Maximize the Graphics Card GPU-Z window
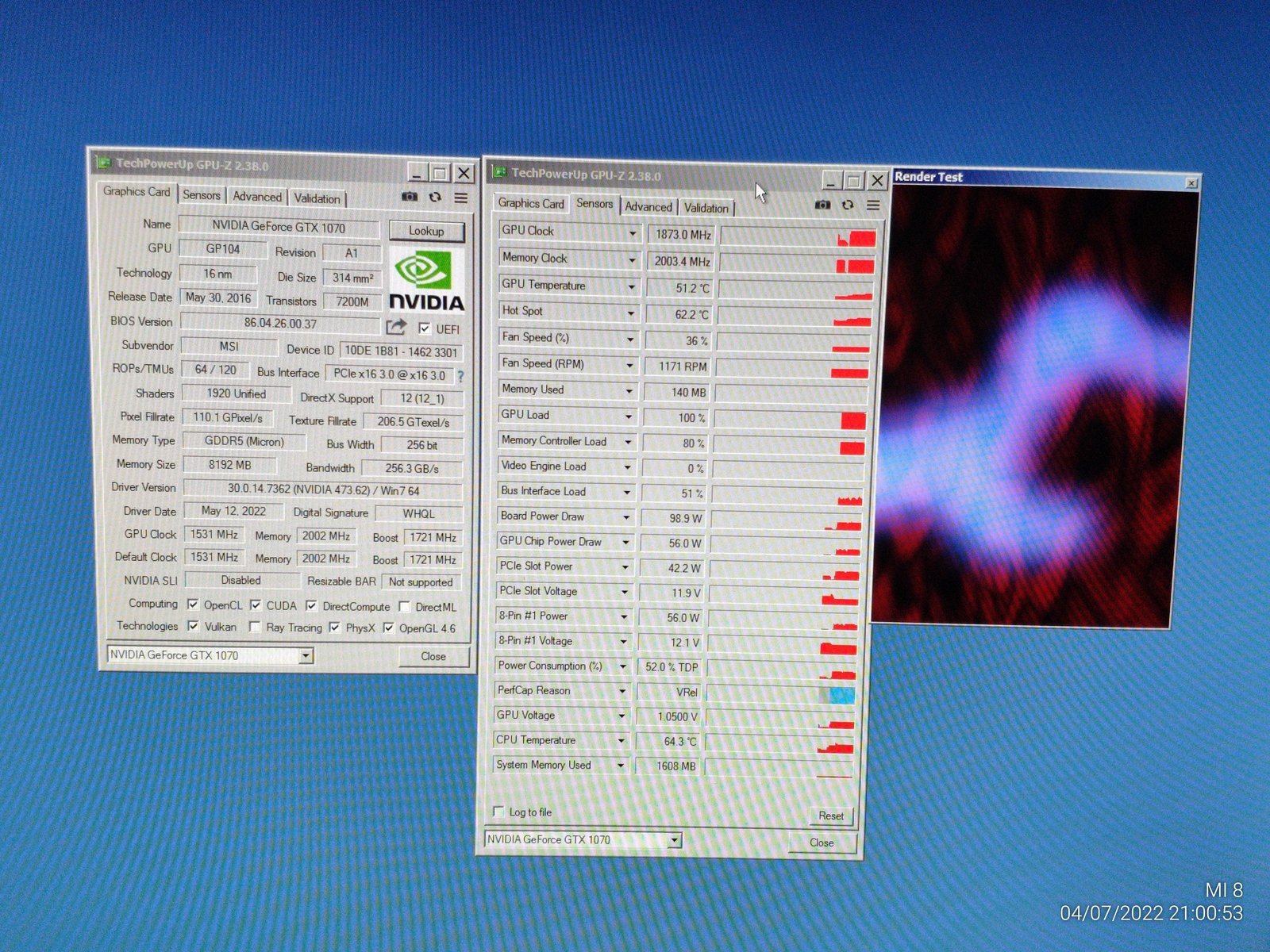1270x952 pixels. click(441, 172)
